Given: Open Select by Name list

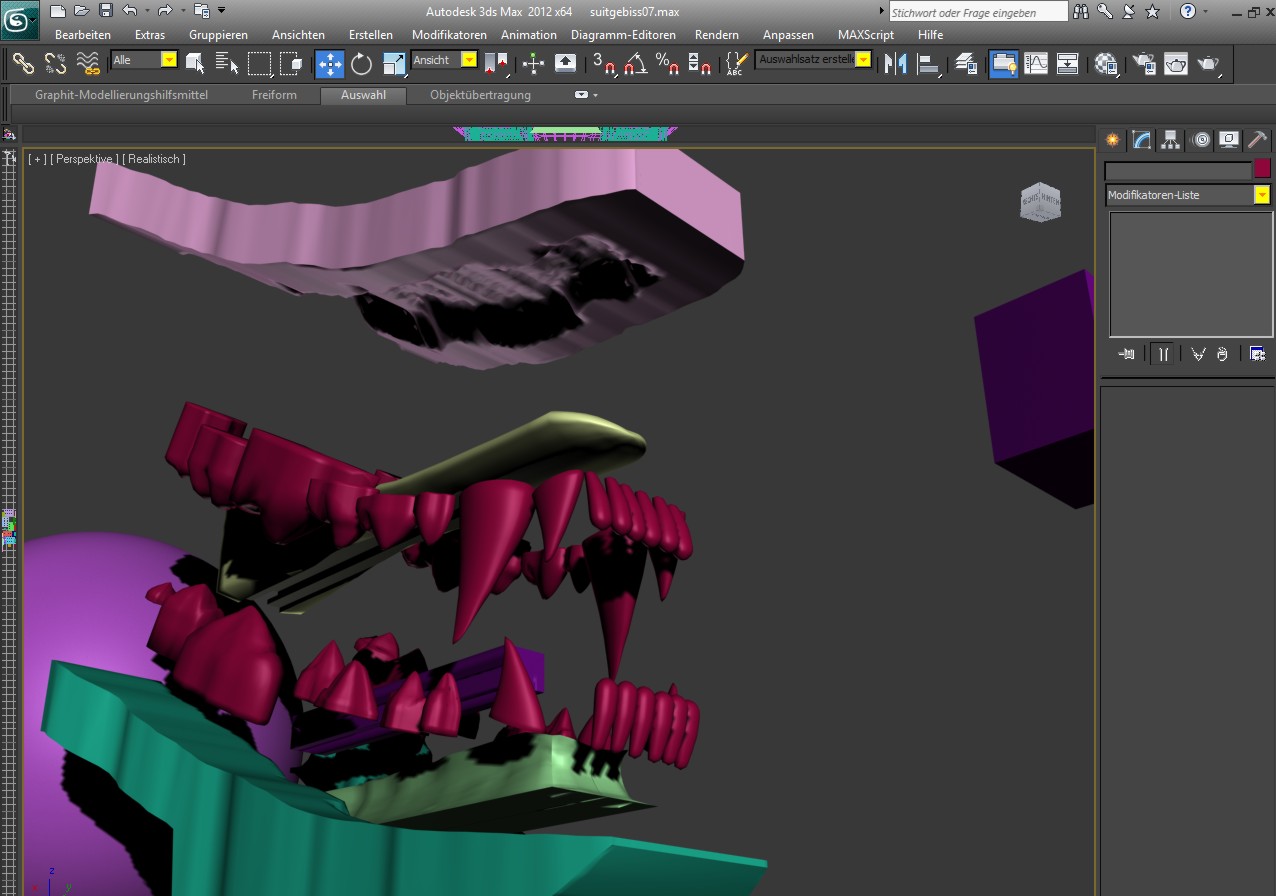Looking at the screenshot, I should coord(227,64).
